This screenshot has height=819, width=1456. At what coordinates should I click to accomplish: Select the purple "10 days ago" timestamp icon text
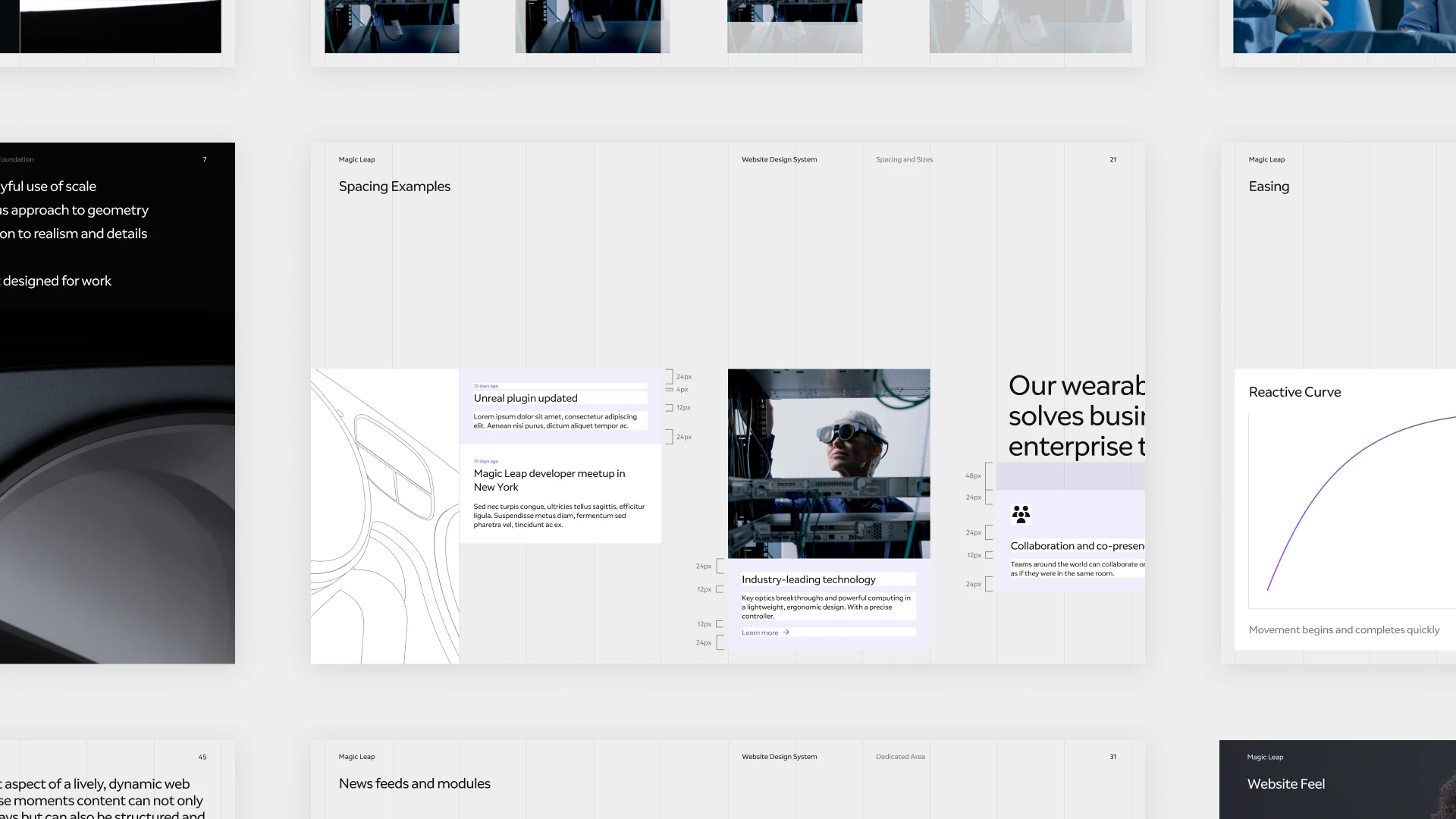[x=485, y=385]
